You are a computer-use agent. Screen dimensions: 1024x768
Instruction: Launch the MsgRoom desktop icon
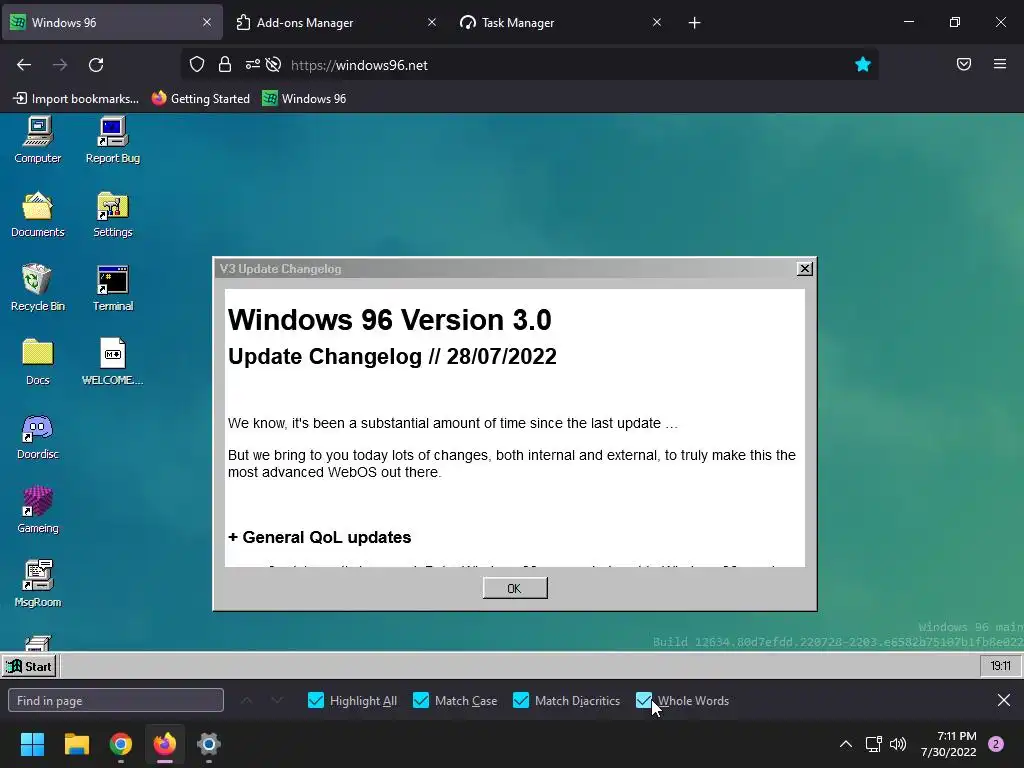(37, 583)
